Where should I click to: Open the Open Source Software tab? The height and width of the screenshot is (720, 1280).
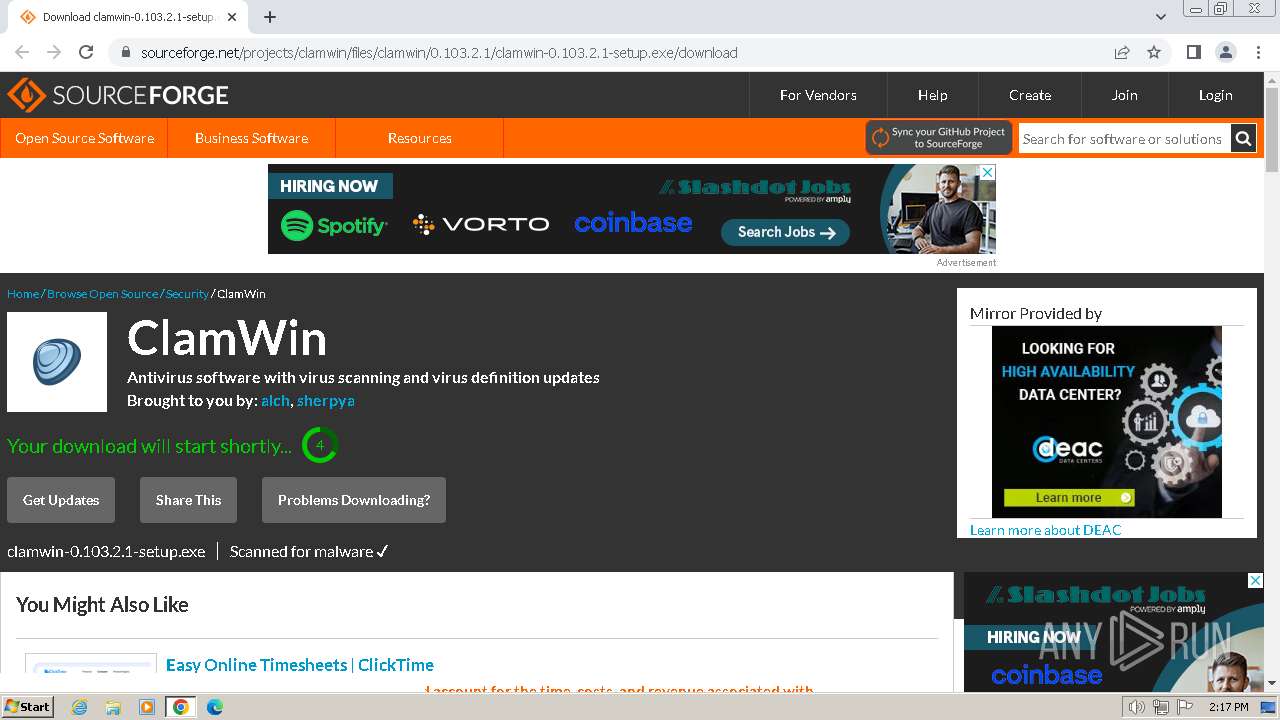pos(84,138)
